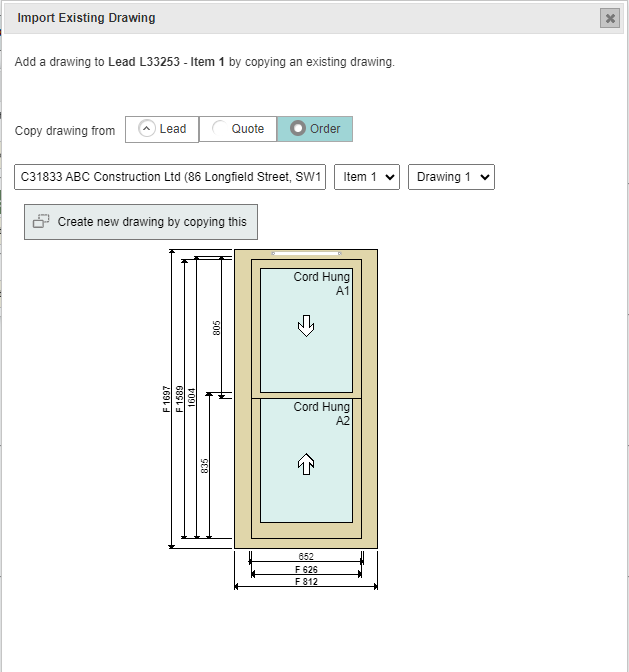Image resolution: width=629 pixels, height=672 pixels.
Task: Select the F 1697 overall height dimension
Action: tap(167, 398)
